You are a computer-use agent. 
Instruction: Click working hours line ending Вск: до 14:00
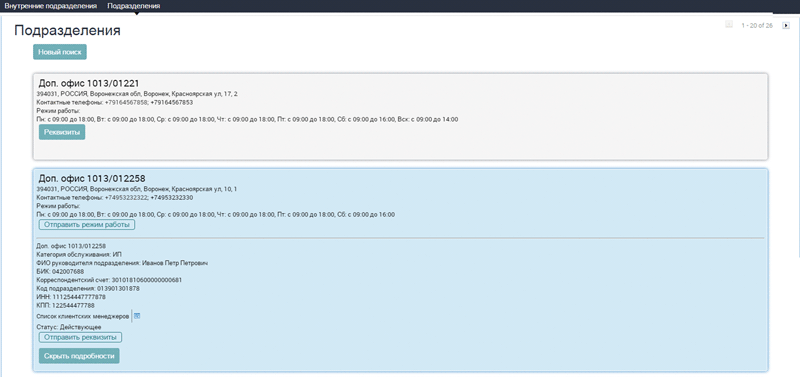click(x=247, y=119)
